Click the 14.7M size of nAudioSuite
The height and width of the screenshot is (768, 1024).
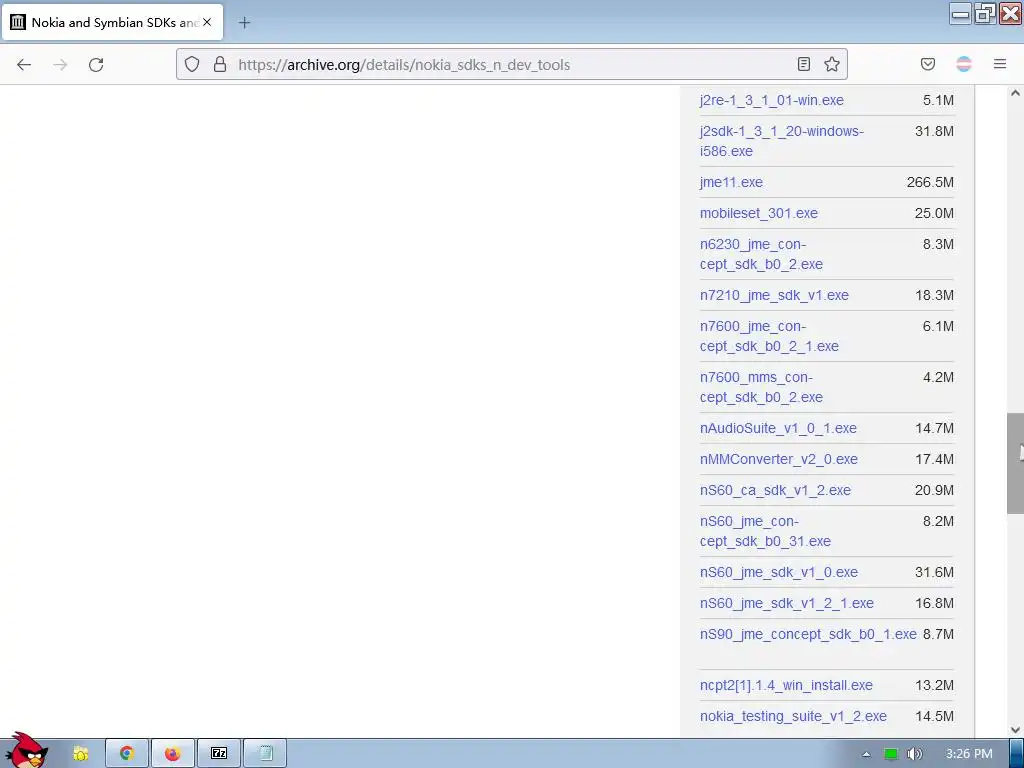pos(934,428)
